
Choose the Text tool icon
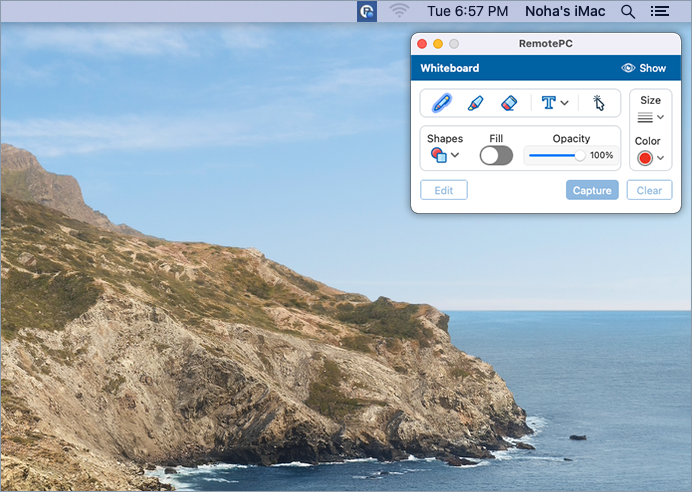pyautogui.click(x=548, y=103)
